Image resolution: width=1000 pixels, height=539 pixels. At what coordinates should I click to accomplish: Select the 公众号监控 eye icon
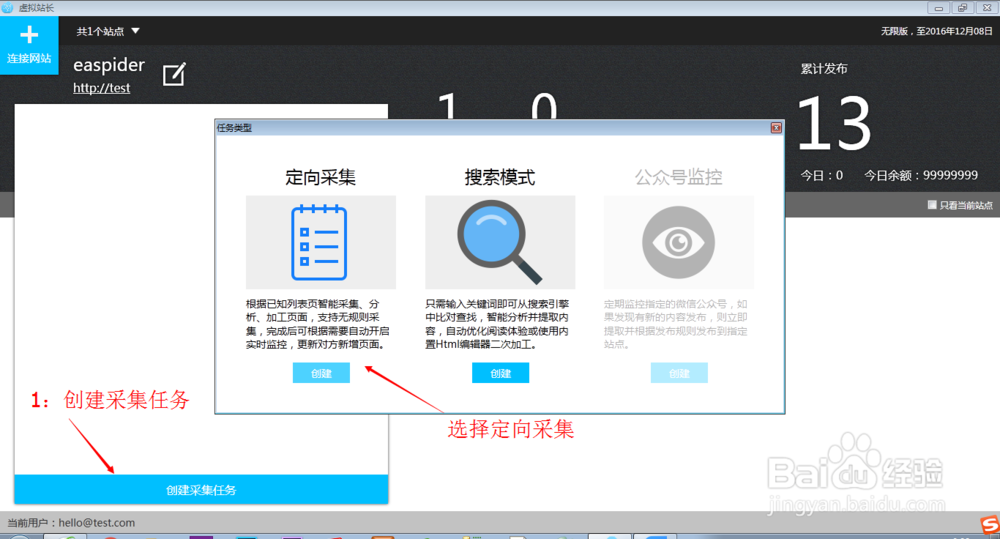(678, 242)
